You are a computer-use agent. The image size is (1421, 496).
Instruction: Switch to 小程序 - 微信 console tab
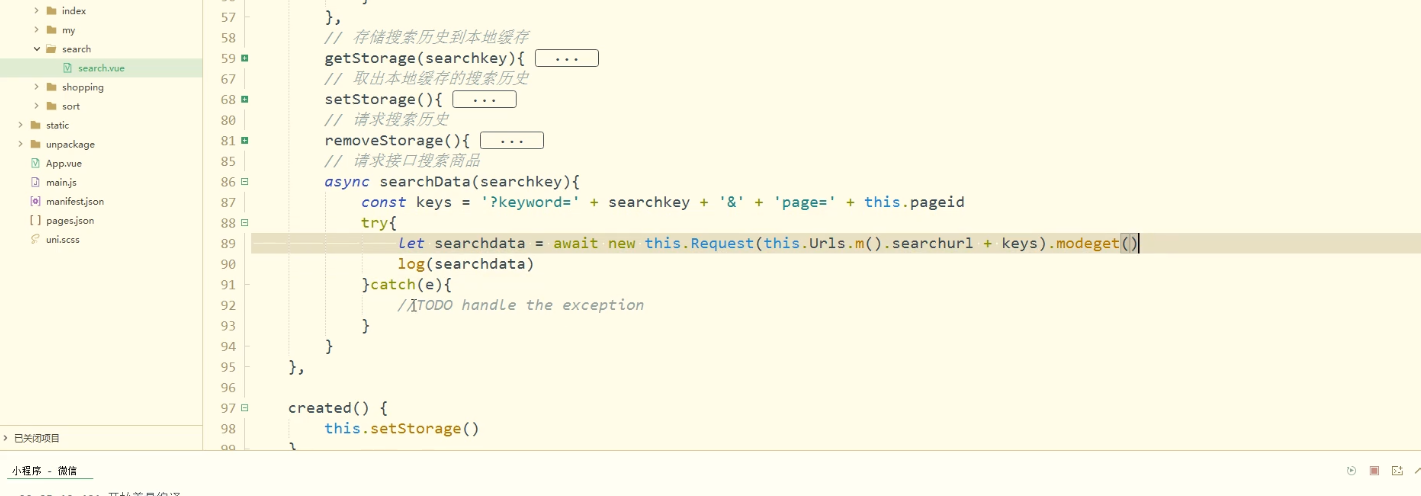point(44,470)
